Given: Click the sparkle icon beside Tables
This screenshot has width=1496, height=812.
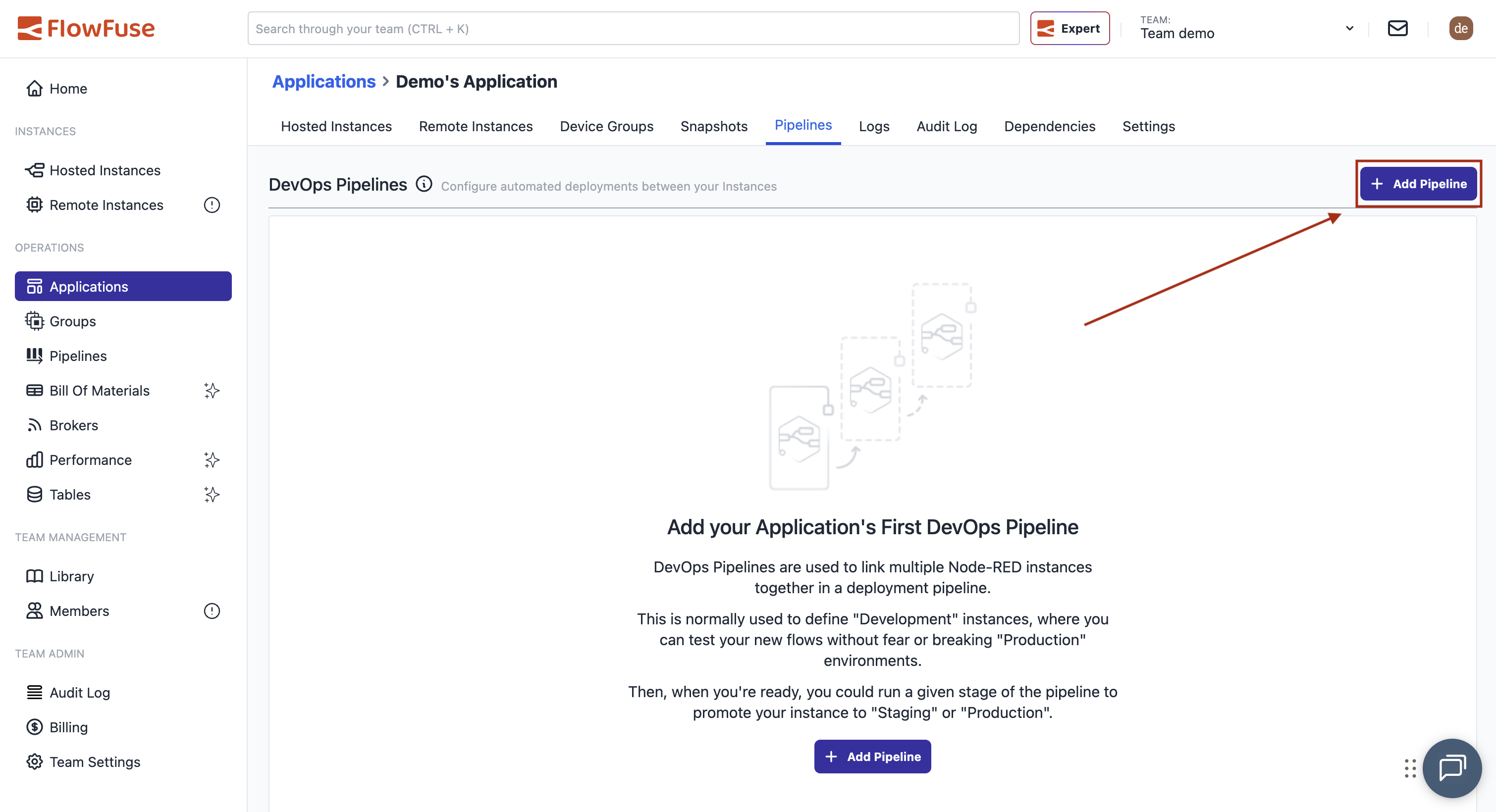Looking at the screenshot, I should (x=212, y=495).
